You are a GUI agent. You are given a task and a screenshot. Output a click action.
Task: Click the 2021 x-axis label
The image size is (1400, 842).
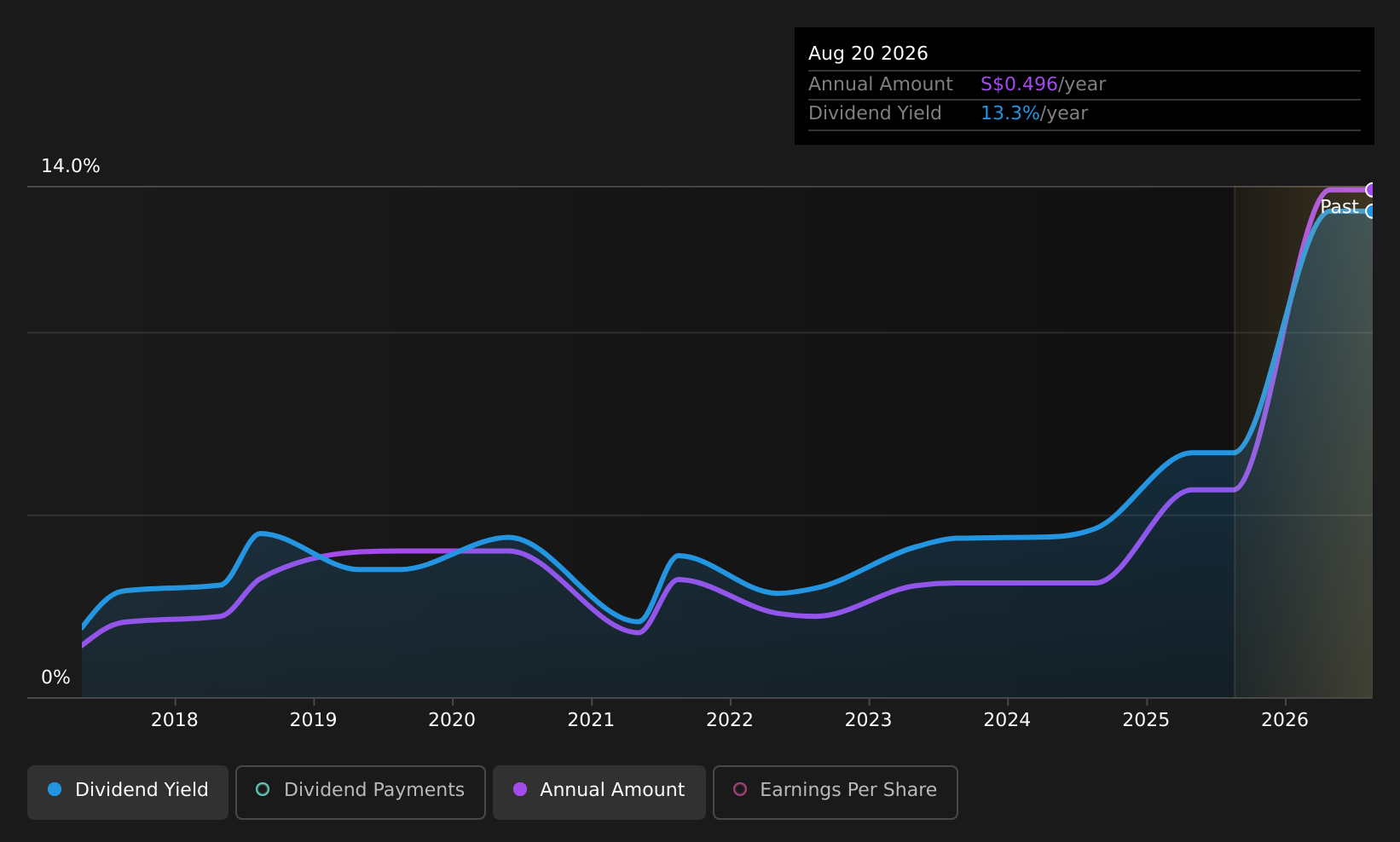[591, 720]
